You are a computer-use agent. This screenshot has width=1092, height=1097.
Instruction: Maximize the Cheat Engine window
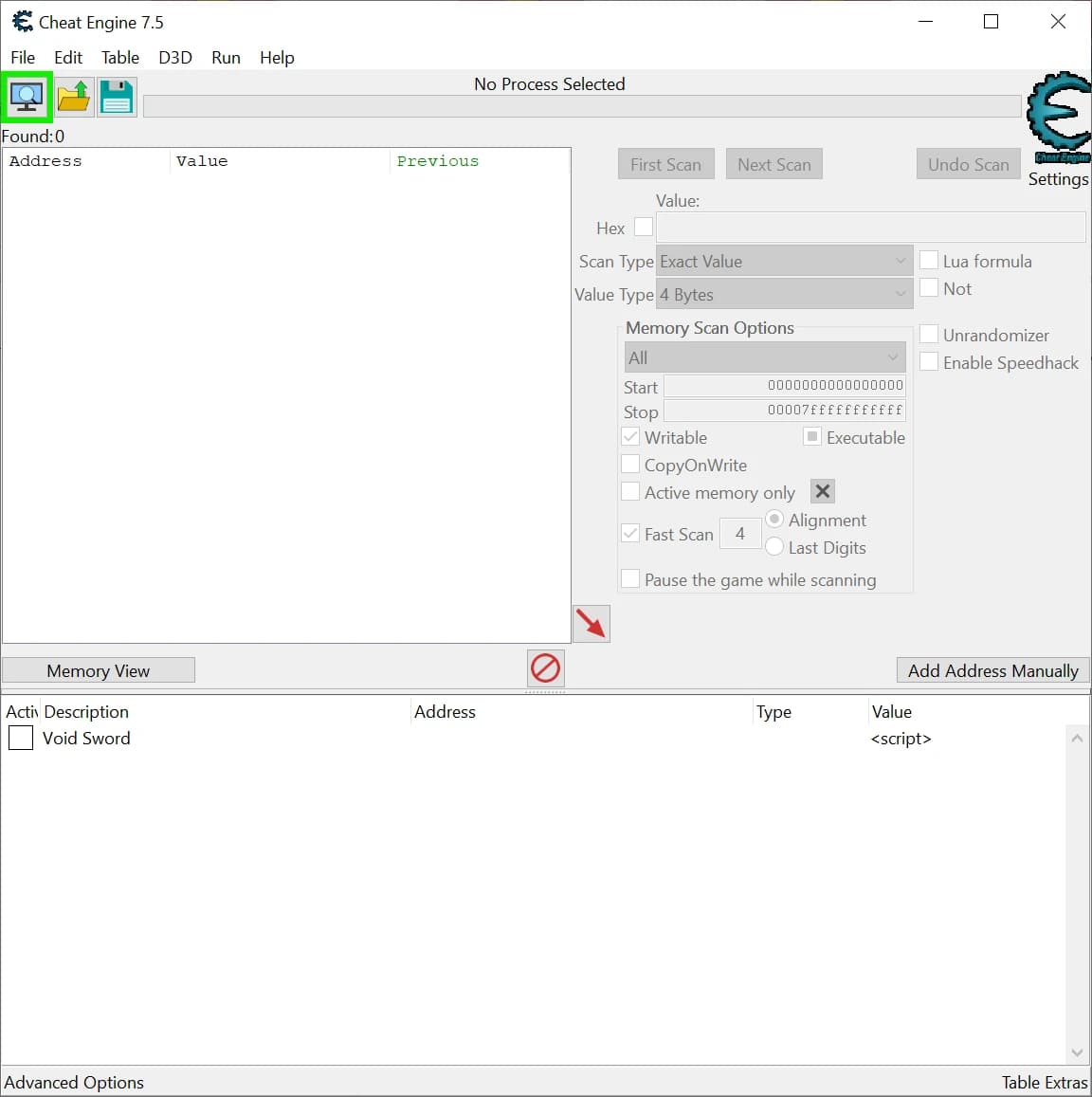[x=991, y=22]
